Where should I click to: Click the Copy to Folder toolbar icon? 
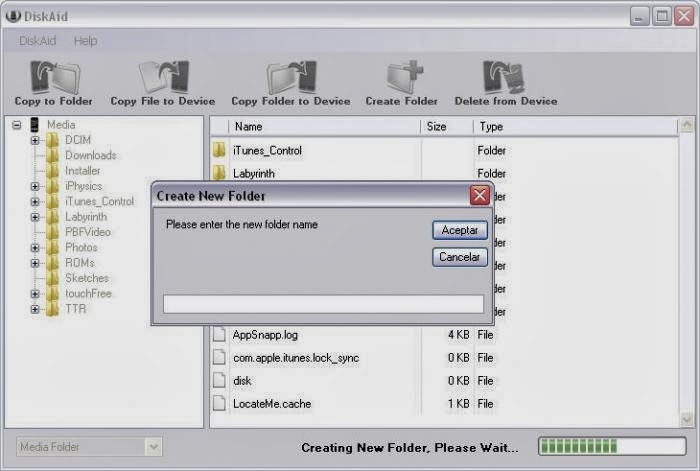(x=54, y=78)
